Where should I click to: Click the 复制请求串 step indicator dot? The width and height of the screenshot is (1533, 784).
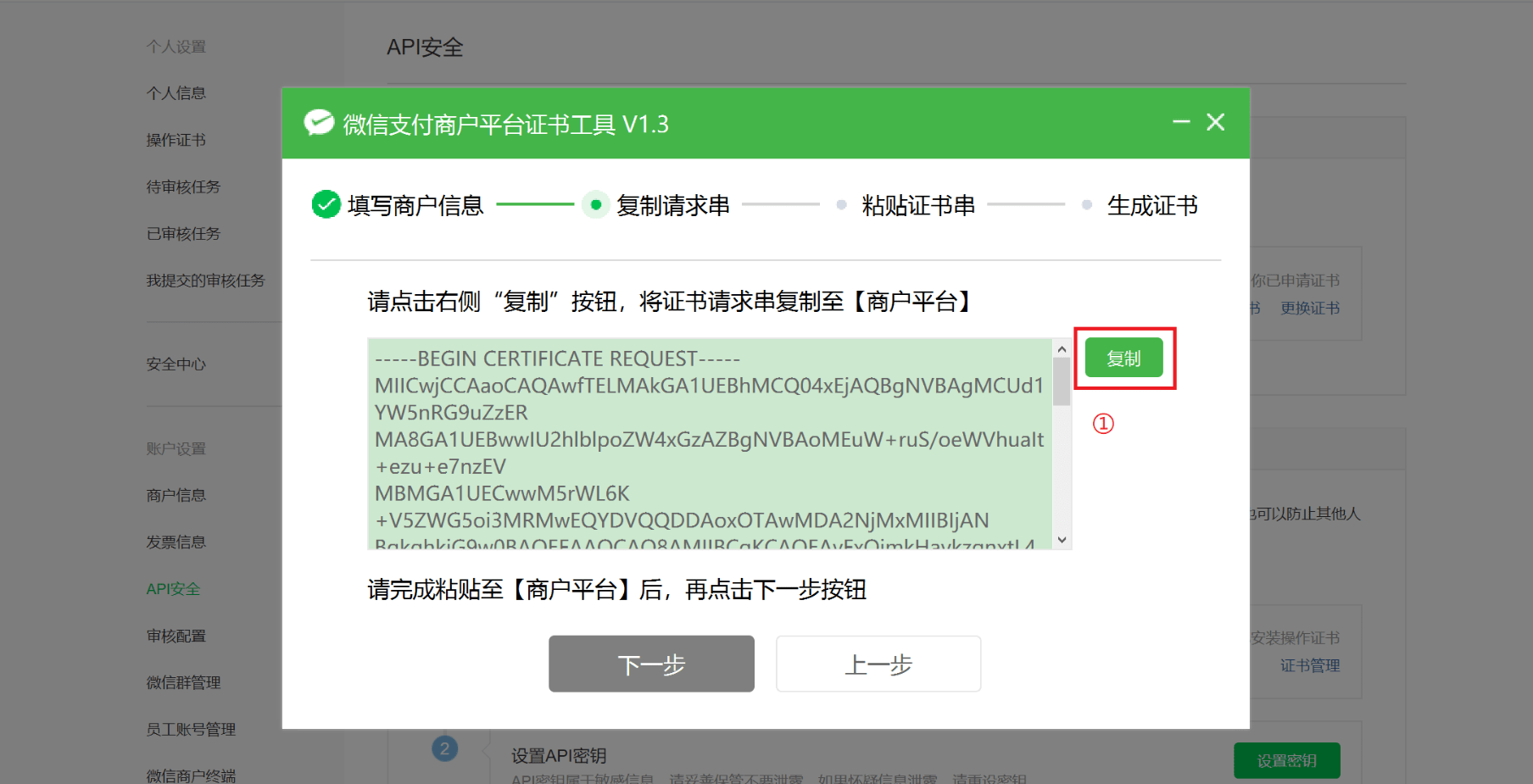tap(596, 205)
